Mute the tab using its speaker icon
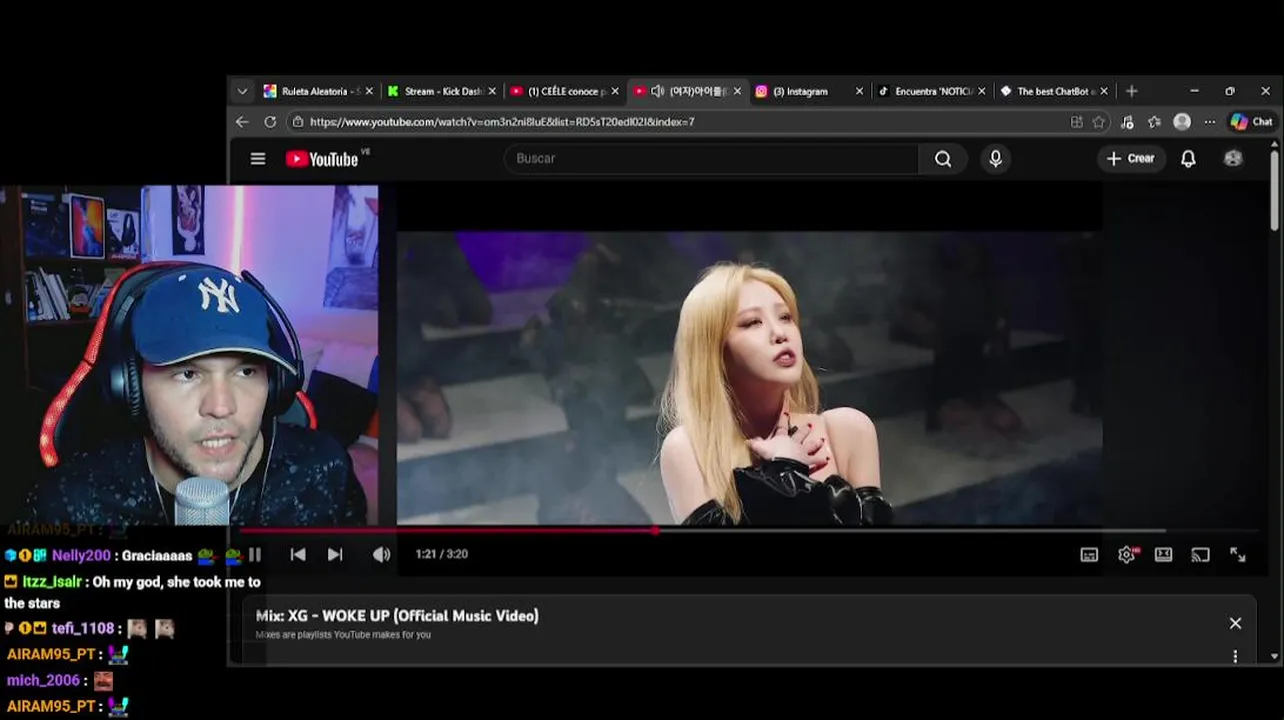The image size is (1284, 720). coord(657,91)
